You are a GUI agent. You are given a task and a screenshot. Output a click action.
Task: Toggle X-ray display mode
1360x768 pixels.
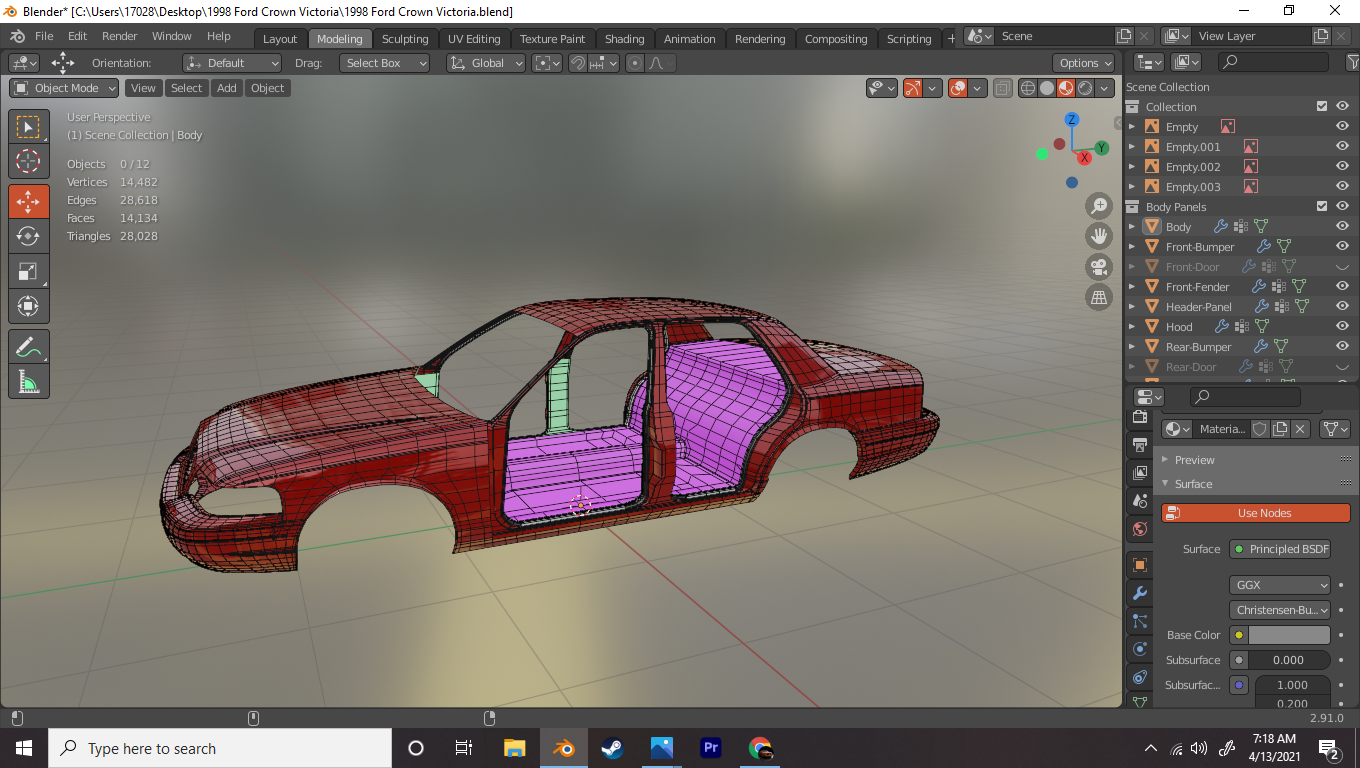(1003, 88)
